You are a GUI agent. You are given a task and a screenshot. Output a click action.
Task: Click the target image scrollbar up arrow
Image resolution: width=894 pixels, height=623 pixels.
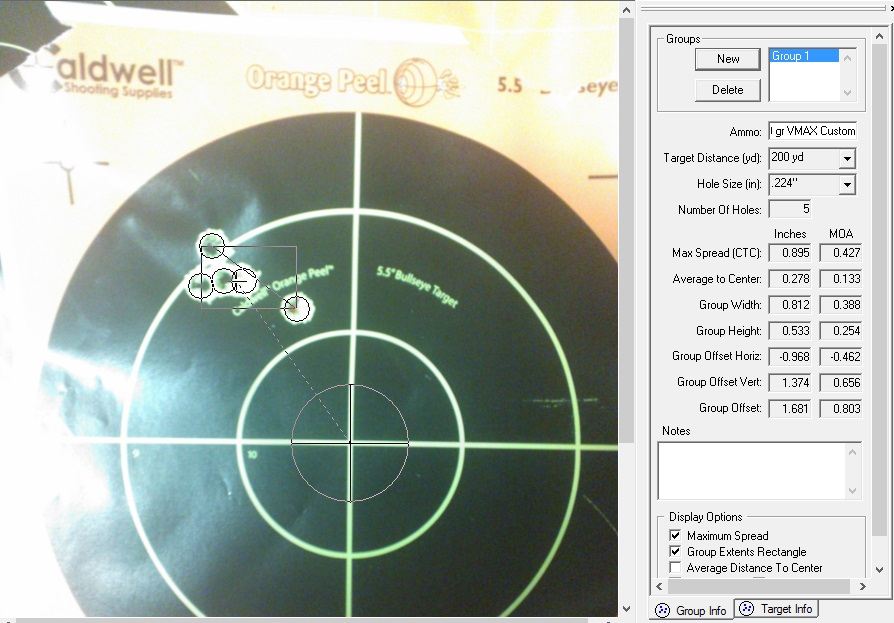click(x=626, y=10)
